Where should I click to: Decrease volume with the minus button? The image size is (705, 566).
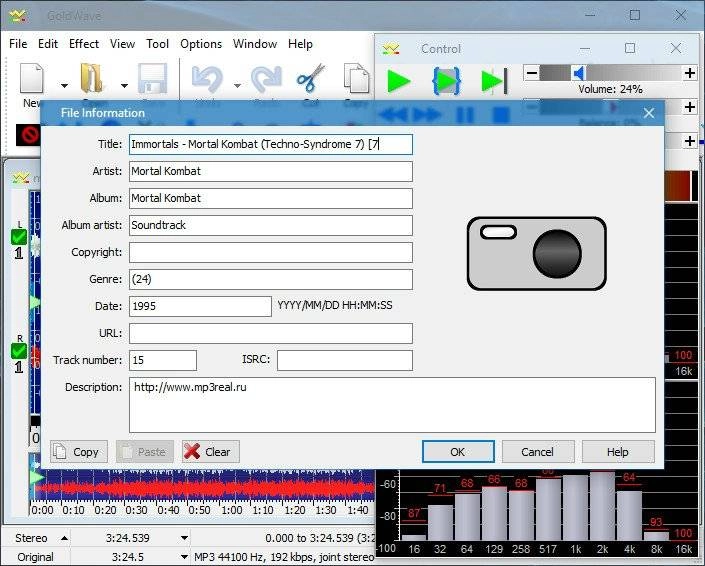[x=531, y=73]
